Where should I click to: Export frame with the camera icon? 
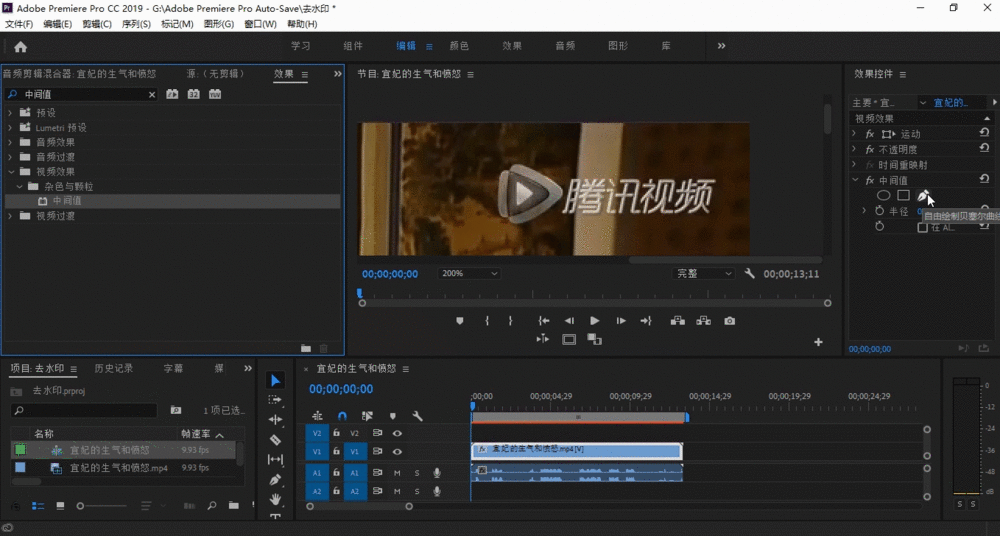pyautogui.click(x=730, y=321)
